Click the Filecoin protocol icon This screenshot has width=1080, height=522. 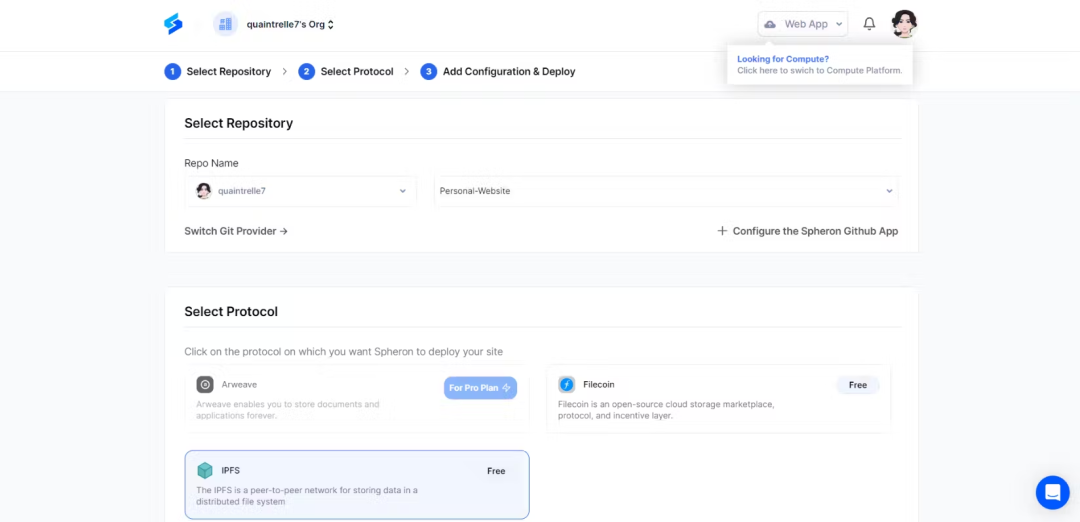(567, 384)
